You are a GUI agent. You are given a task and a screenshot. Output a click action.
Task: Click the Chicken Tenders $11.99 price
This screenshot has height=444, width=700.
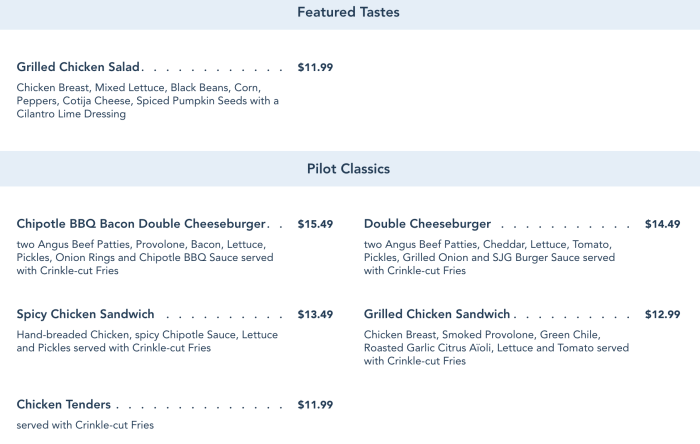pos(315,405)
